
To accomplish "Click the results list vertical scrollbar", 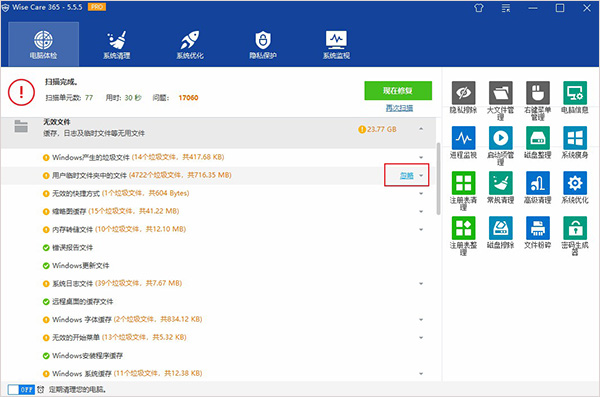I will (438, 178).
